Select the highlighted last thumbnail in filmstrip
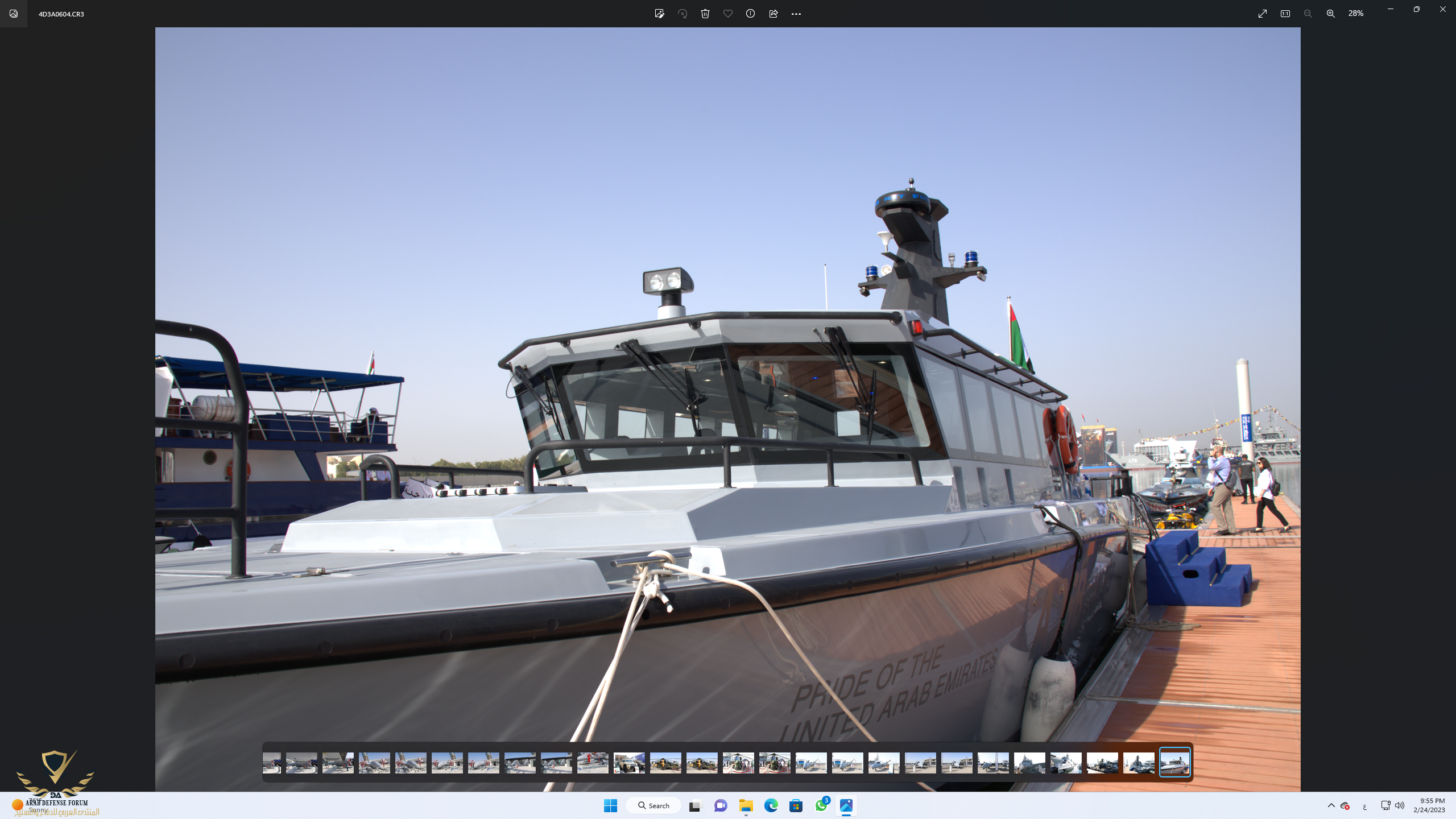 pyautogui.click(x=1175, y=762)
